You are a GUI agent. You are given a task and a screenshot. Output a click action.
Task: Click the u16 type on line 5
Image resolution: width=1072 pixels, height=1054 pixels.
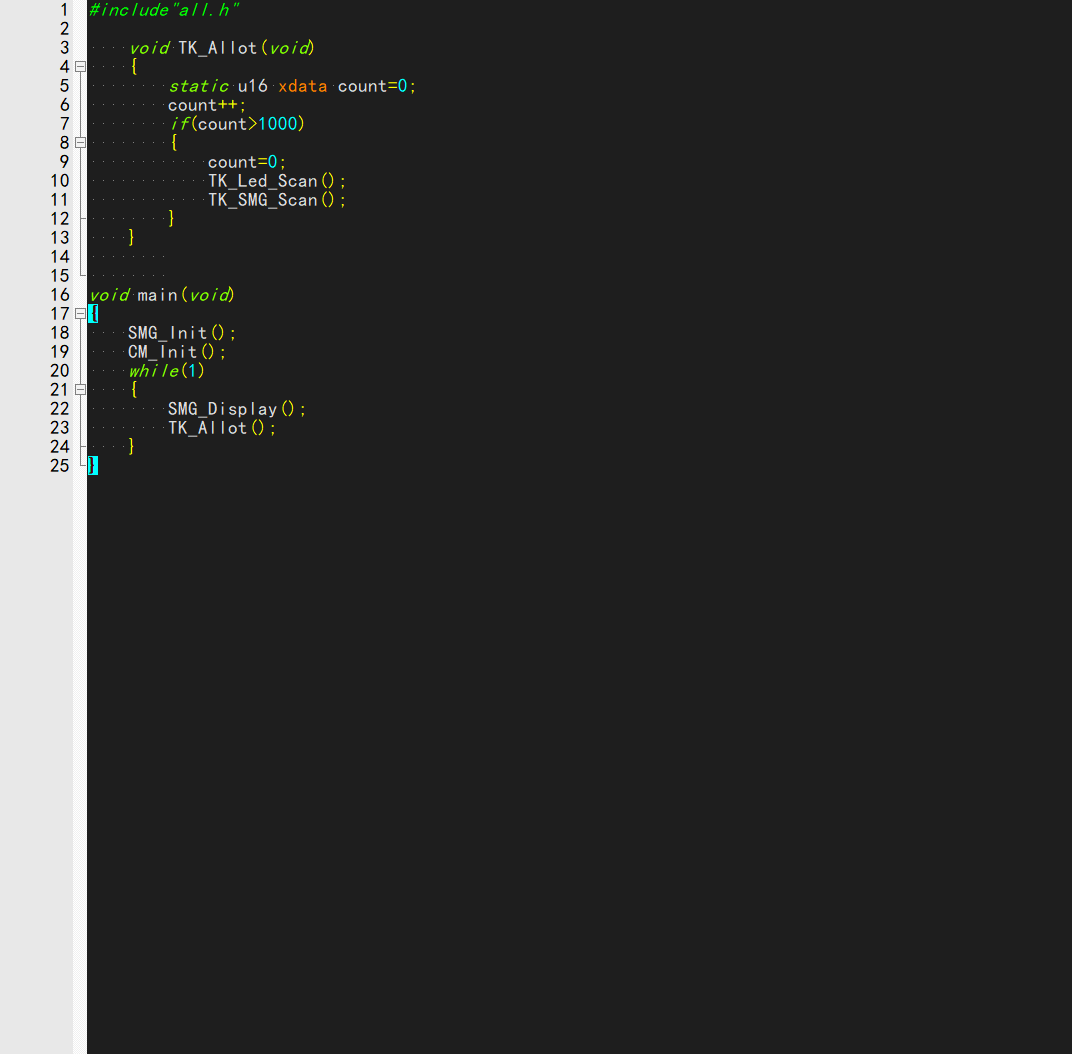(252, 86)
